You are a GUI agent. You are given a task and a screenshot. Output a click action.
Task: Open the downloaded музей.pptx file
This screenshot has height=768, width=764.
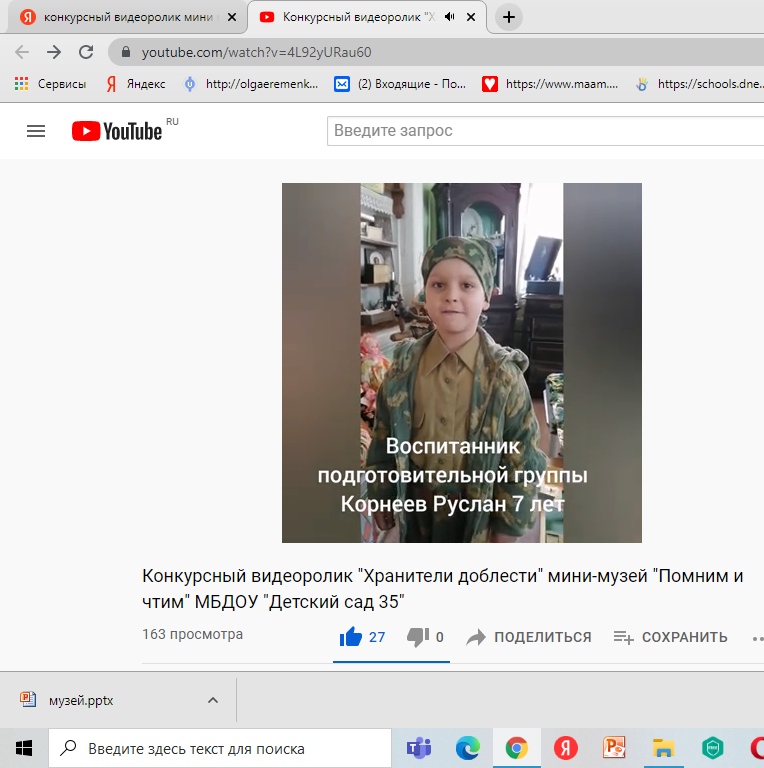pos(80,700)
